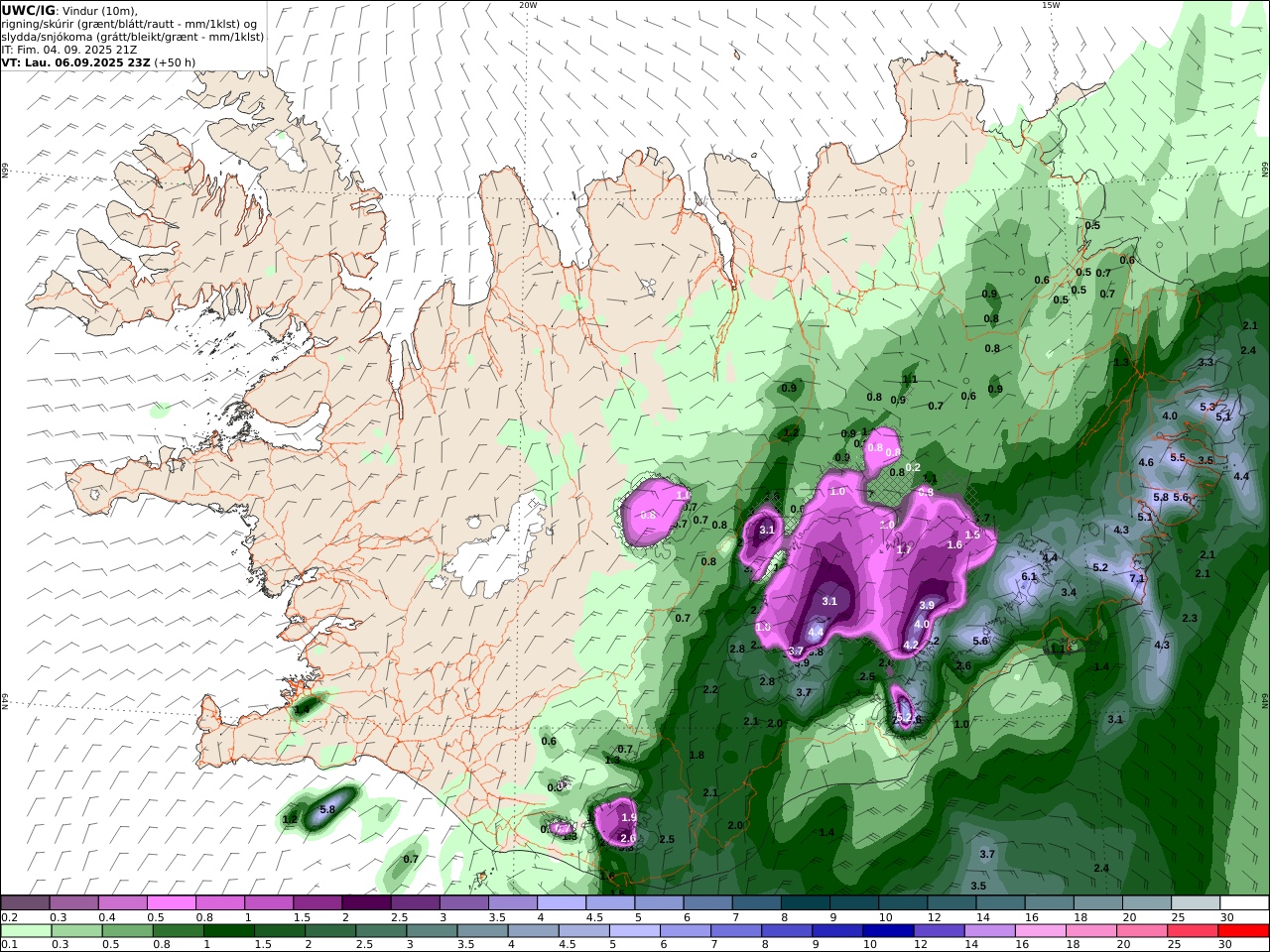Click the bright pink 0.5 swatch in top legend row
This screenshot has width=1270, height=952.
(171, 903)
